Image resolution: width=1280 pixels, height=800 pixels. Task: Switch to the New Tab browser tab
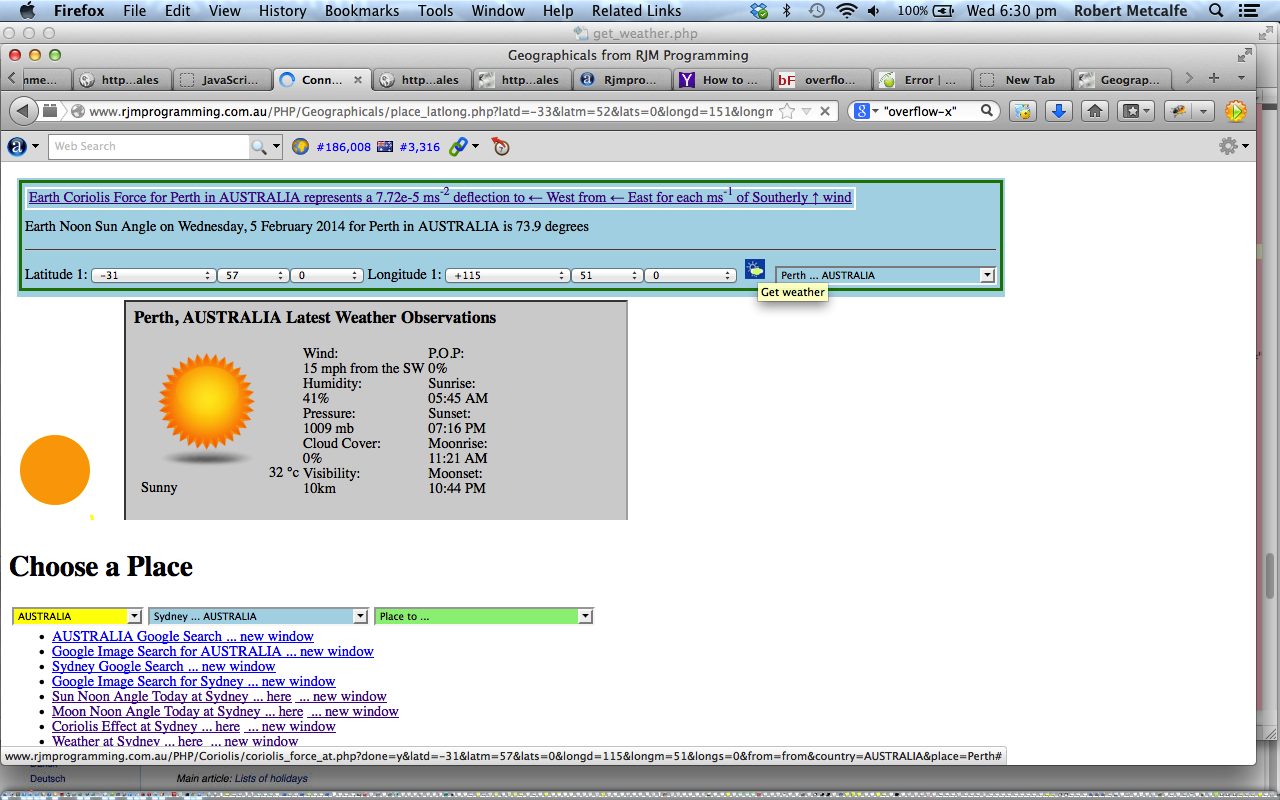pyautogui.click(x=1020, y=80)
